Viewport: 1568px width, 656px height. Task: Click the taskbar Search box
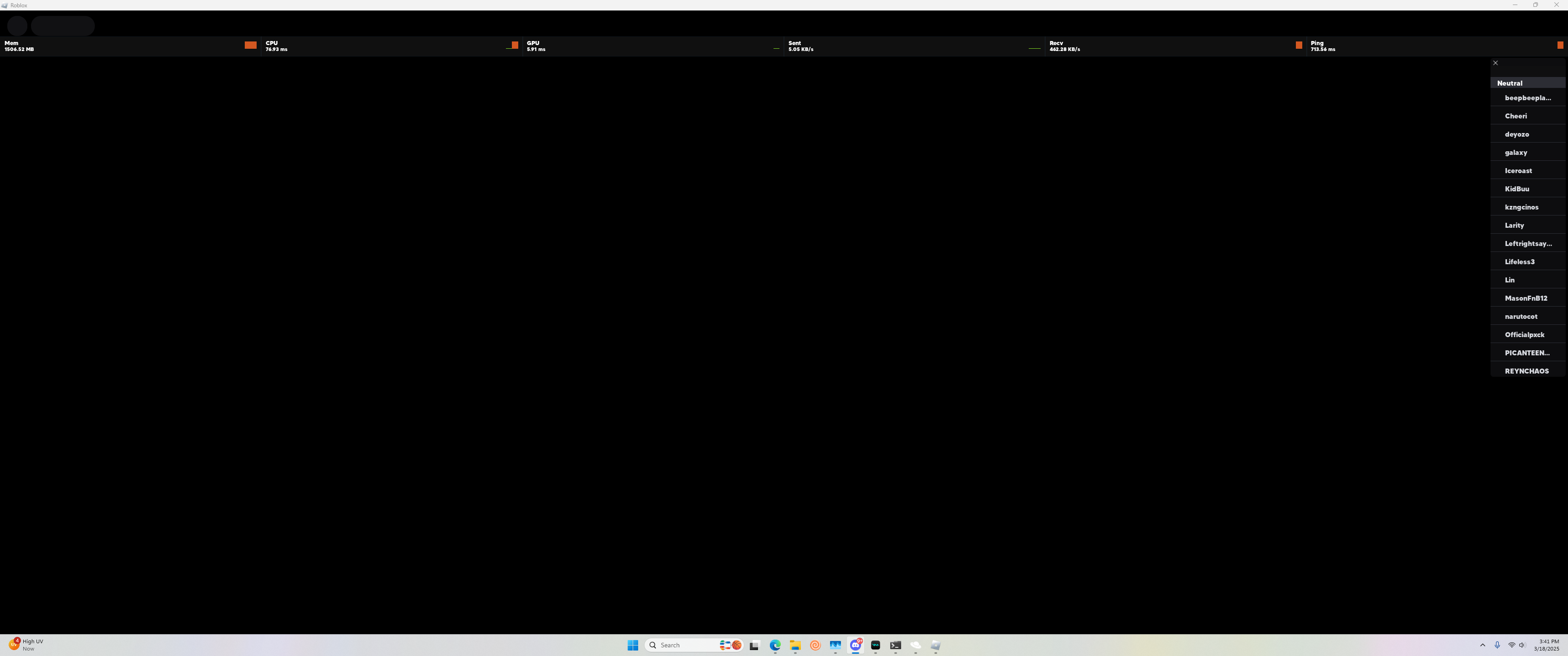[x=694, y=645]
